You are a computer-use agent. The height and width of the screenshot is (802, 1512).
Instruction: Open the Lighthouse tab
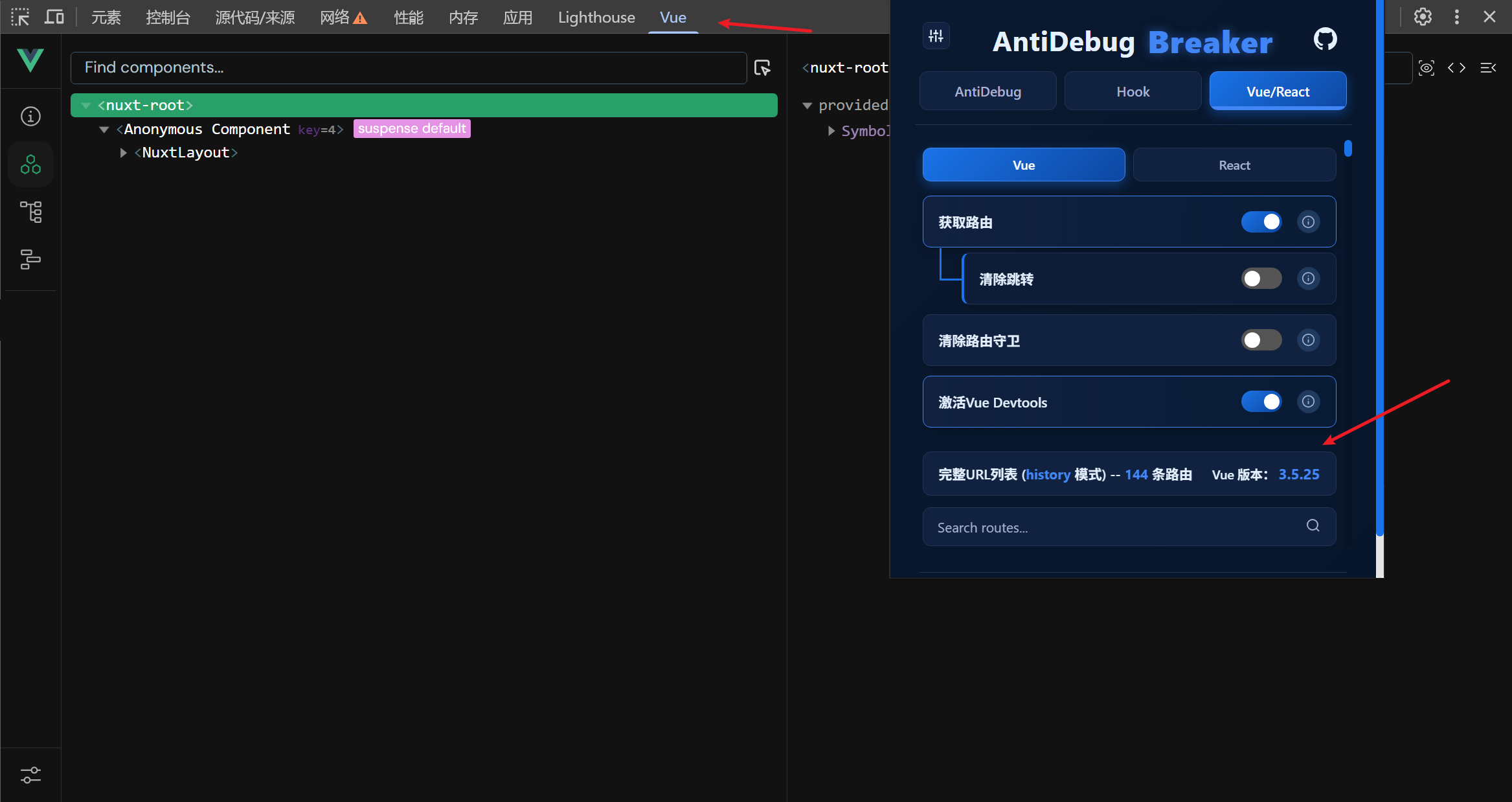pos(596,17)
